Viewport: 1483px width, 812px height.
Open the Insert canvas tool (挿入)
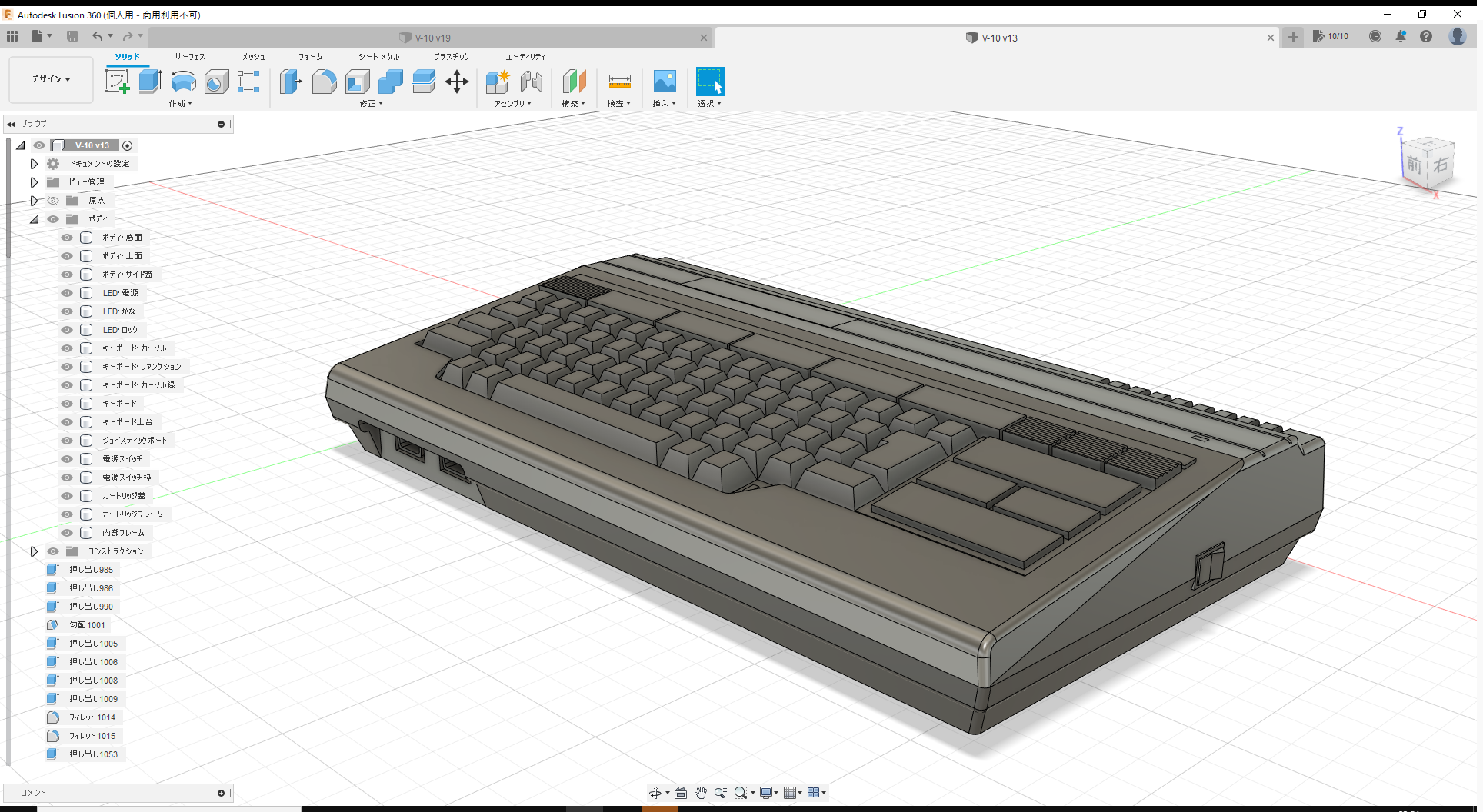tap(664, 82)
